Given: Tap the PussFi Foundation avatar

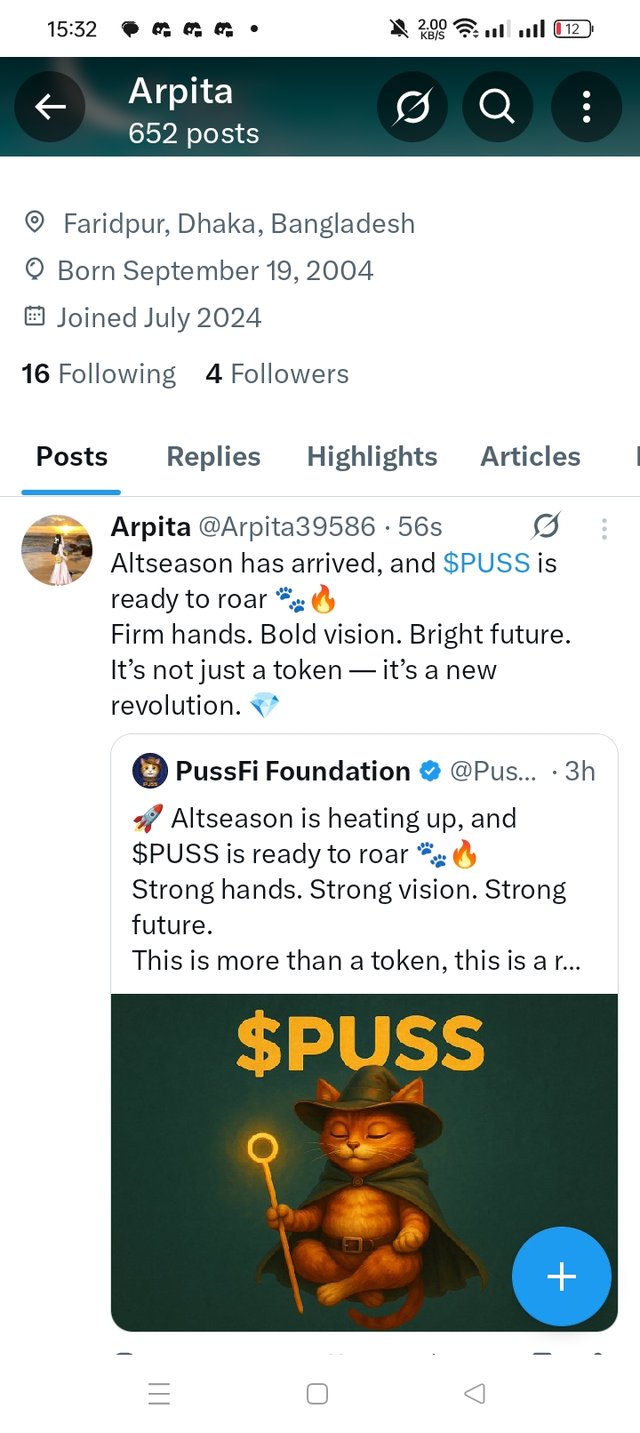Looking at the screenshot, I should (x=150, y=771).
